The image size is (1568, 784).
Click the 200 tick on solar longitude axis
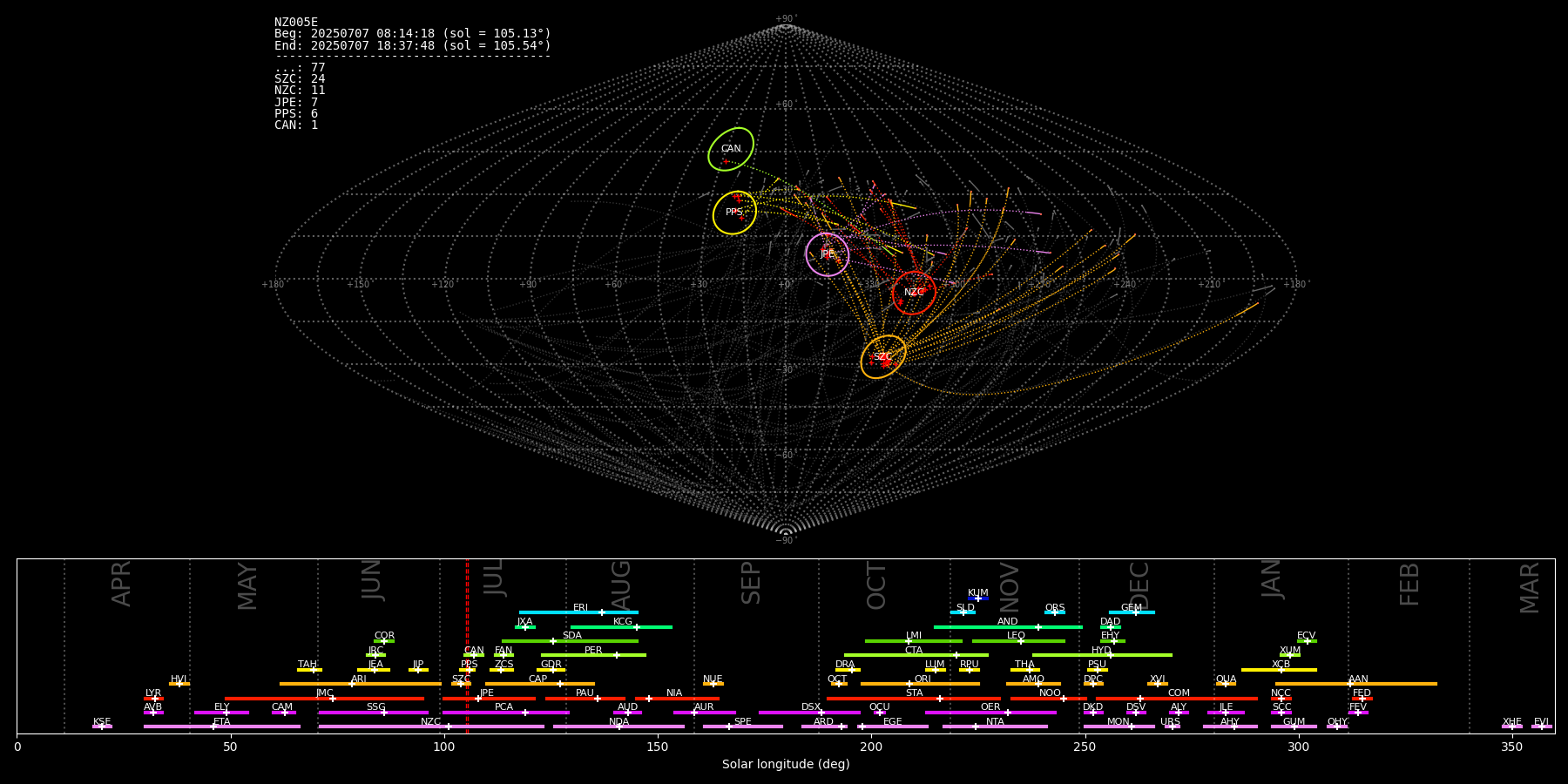pos(871,747)
